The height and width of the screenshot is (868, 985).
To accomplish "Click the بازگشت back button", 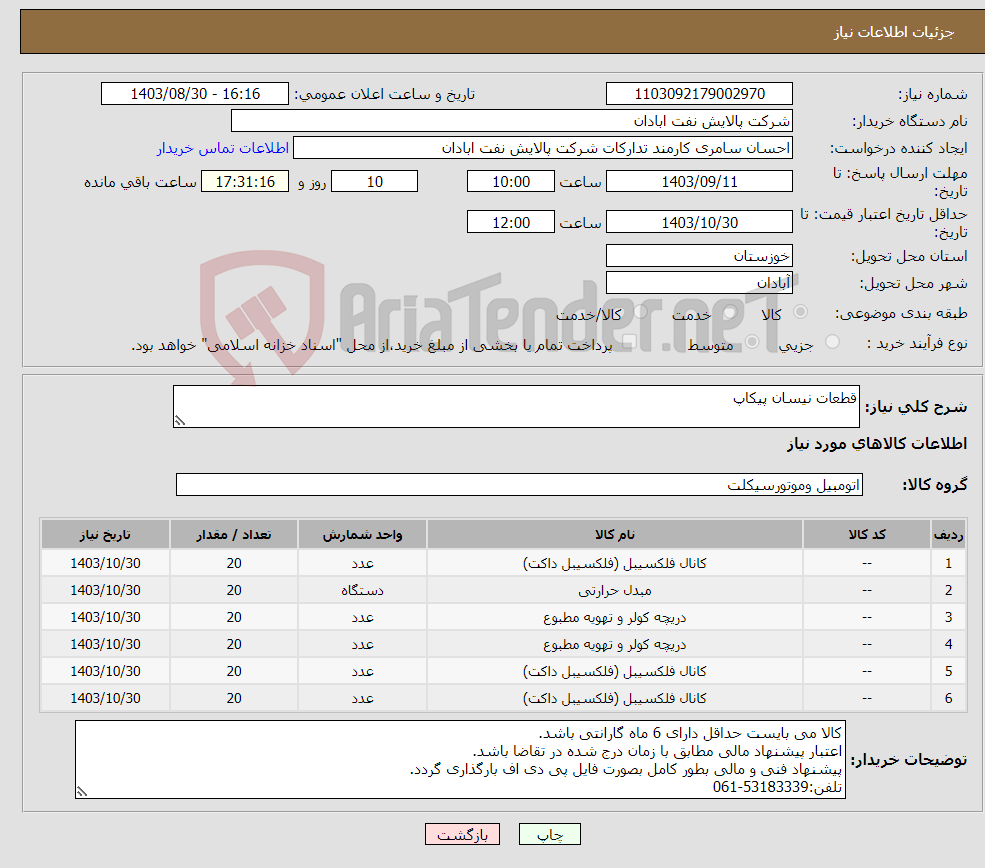I will pyautogui.click(x=462, y=834).
